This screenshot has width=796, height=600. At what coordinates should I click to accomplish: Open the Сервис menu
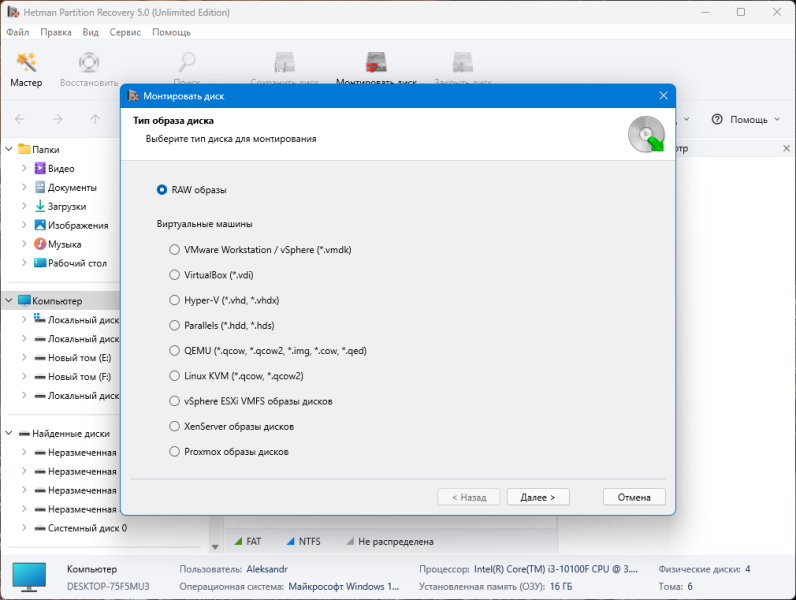point(125,32)
